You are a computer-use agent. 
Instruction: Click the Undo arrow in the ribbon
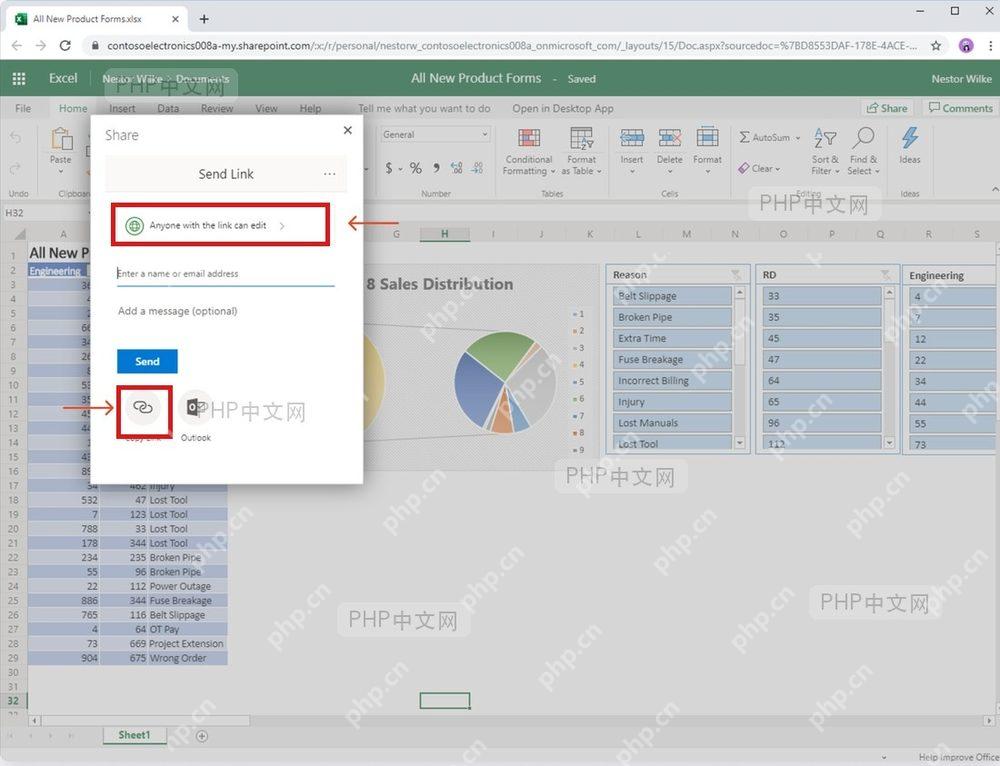pyautogui.click(x=16, y=137)
